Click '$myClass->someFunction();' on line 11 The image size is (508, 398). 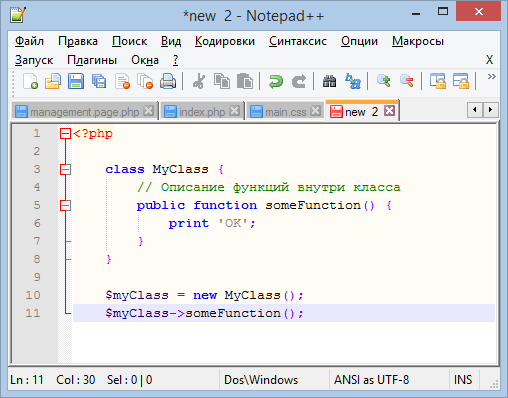point(205,313)
